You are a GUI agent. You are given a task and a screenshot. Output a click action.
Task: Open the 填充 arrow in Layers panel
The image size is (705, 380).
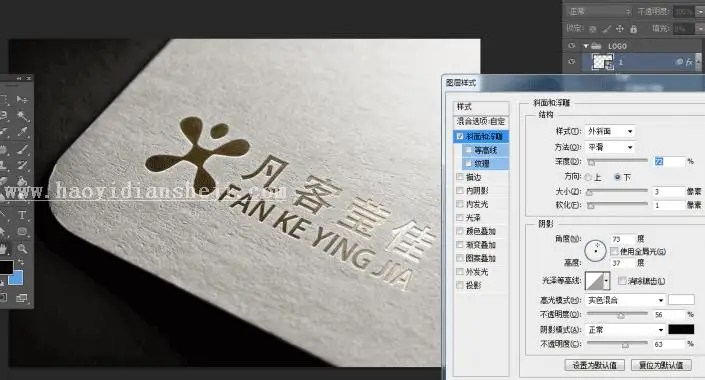(700, 29)
